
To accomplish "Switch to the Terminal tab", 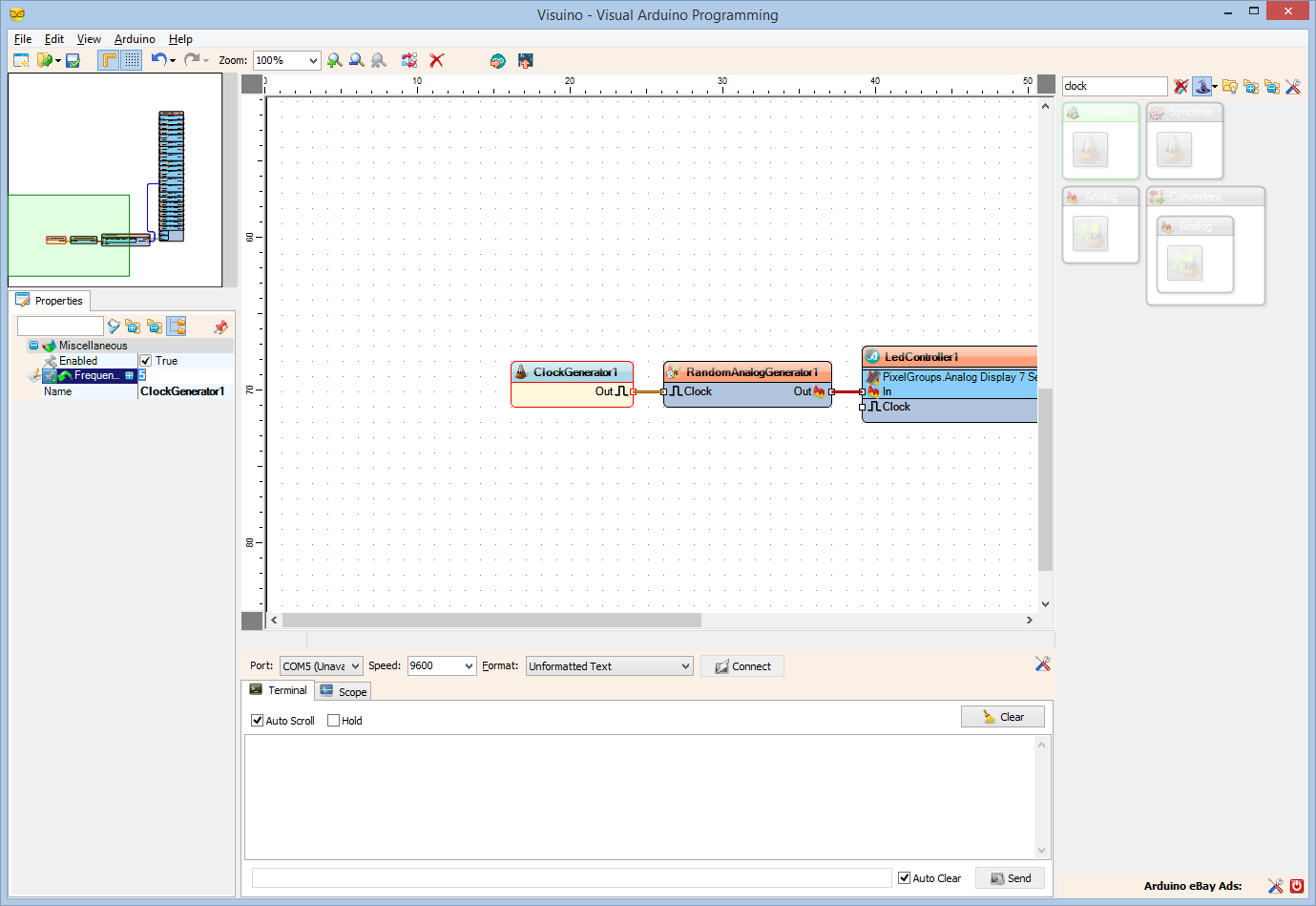I will (x=279, y=690).
